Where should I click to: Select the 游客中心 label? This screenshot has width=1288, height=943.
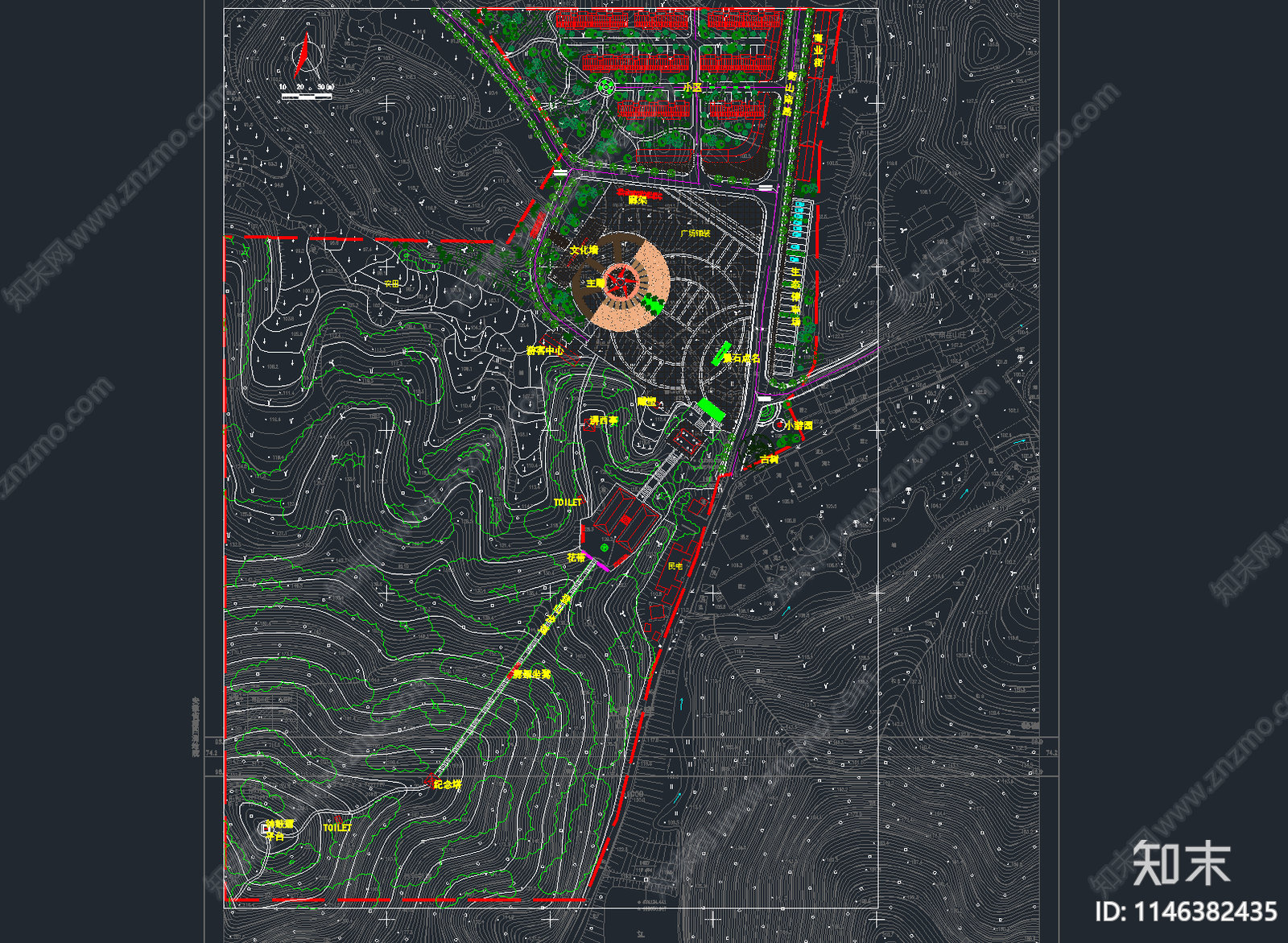pos(545,350)
